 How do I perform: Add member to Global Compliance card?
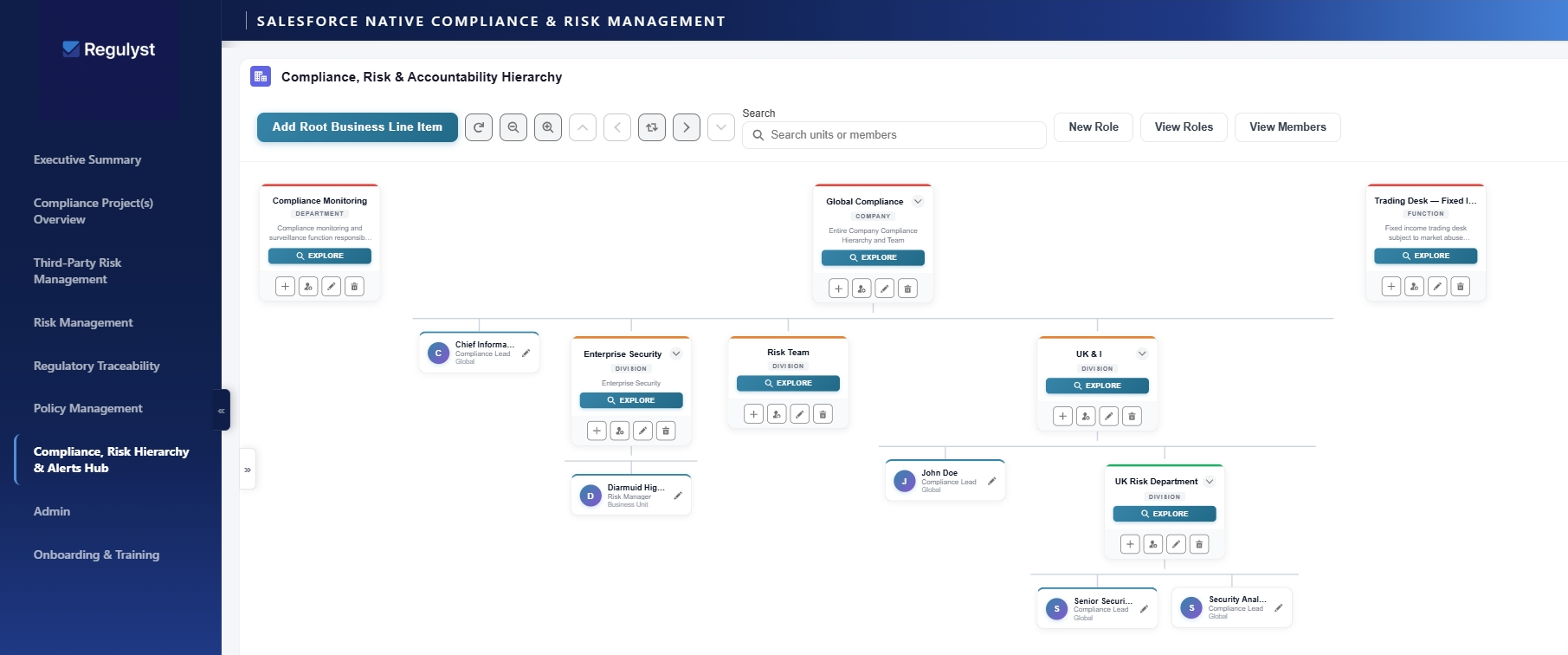point(861,289)
